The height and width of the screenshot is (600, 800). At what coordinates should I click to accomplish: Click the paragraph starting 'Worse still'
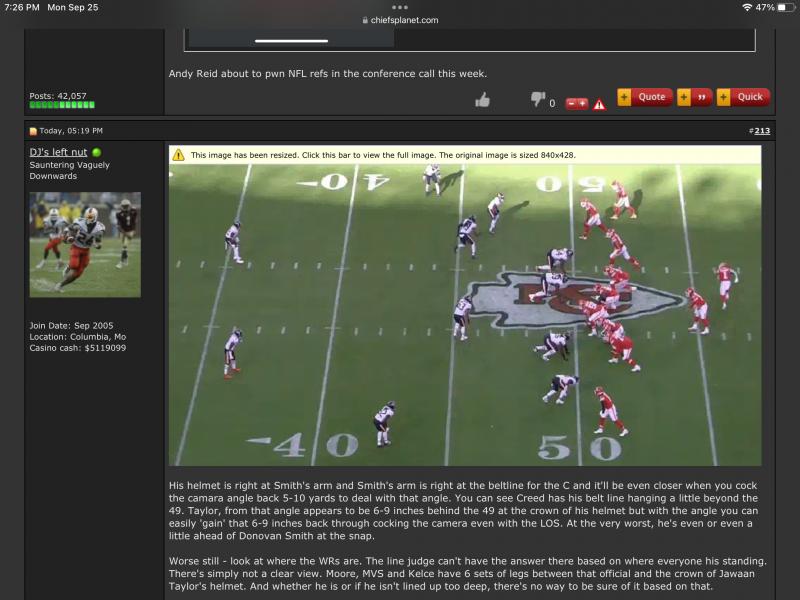pyautogui.click(x=467, y=573)
